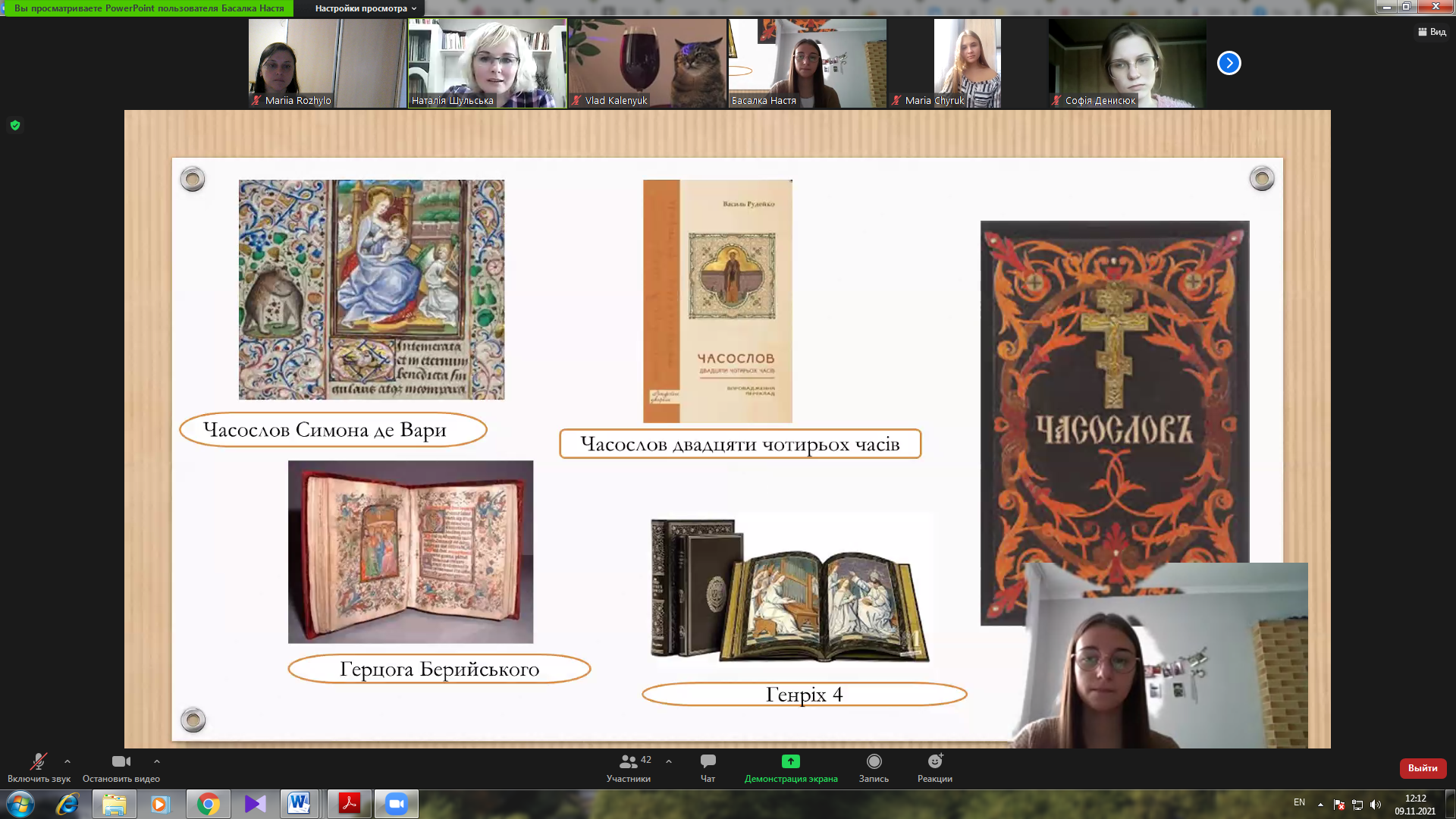Click the green Share Screen icon
The image size is (1456, 819).
pyautogui.click(x=790, y=761)
